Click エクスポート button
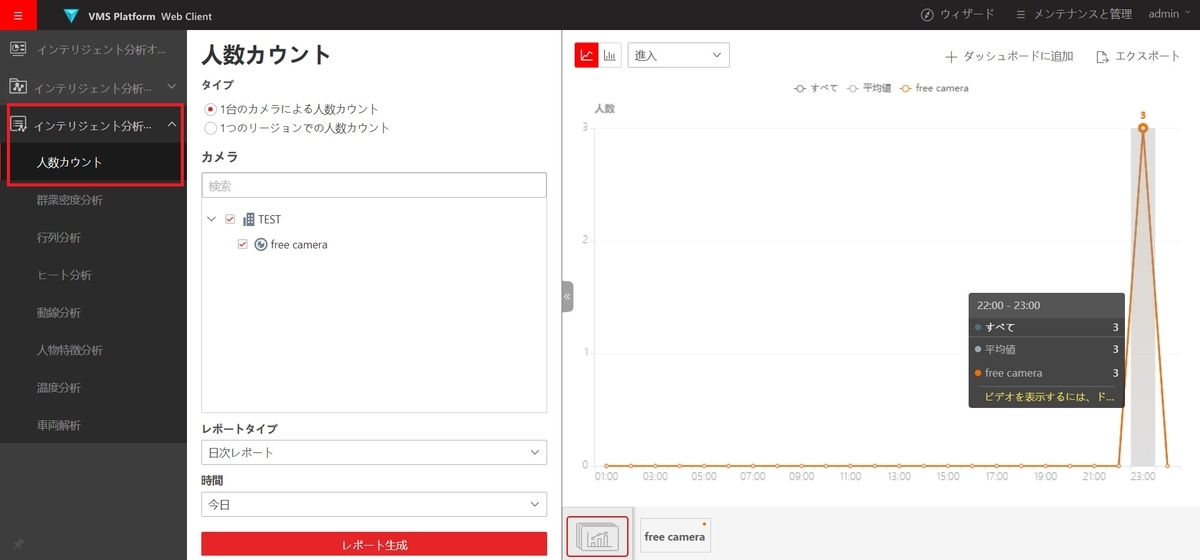Viewport: 1200px width, 560px height. click(1138, 56)
